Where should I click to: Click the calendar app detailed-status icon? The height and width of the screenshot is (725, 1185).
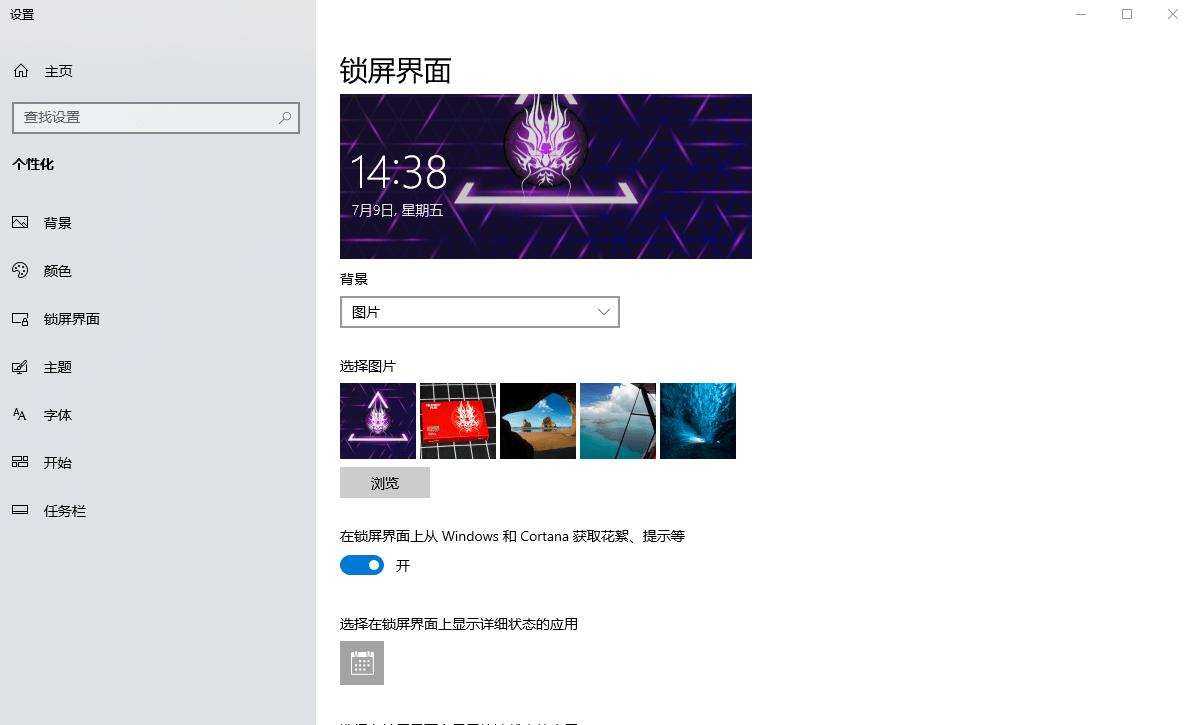pos(362,662)
